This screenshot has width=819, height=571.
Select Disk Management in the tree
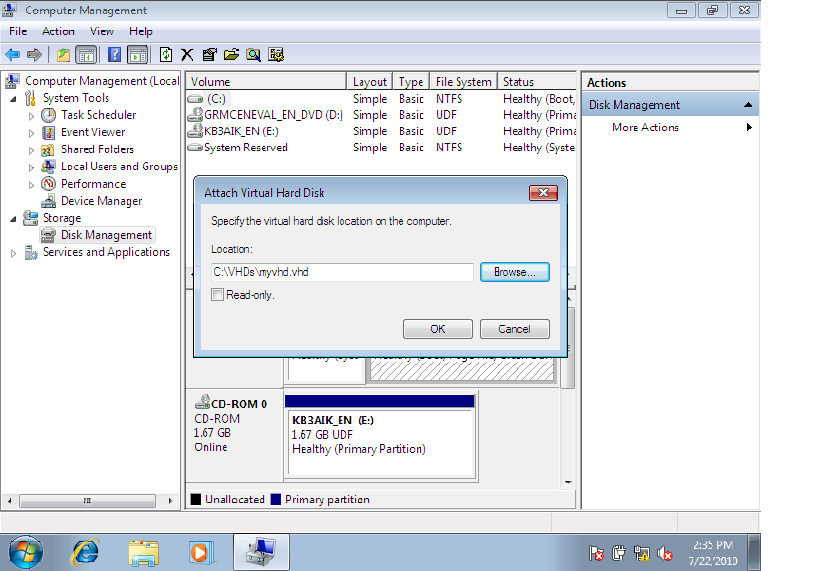tap(106, 235)
